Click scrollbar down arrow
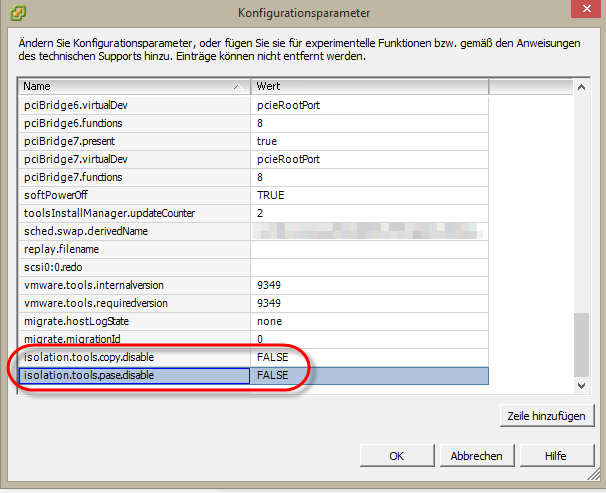 coord(581,385)
